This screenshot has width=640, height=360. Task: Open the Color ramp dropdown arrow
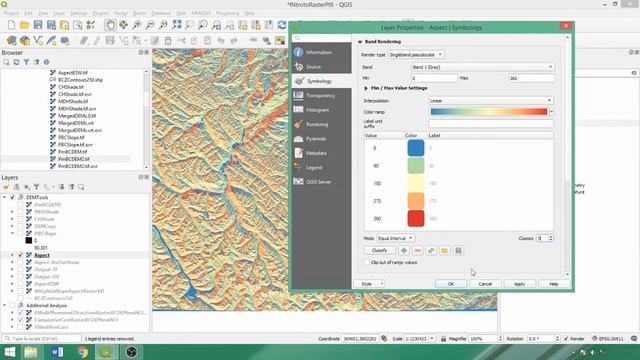coord(551,112)
